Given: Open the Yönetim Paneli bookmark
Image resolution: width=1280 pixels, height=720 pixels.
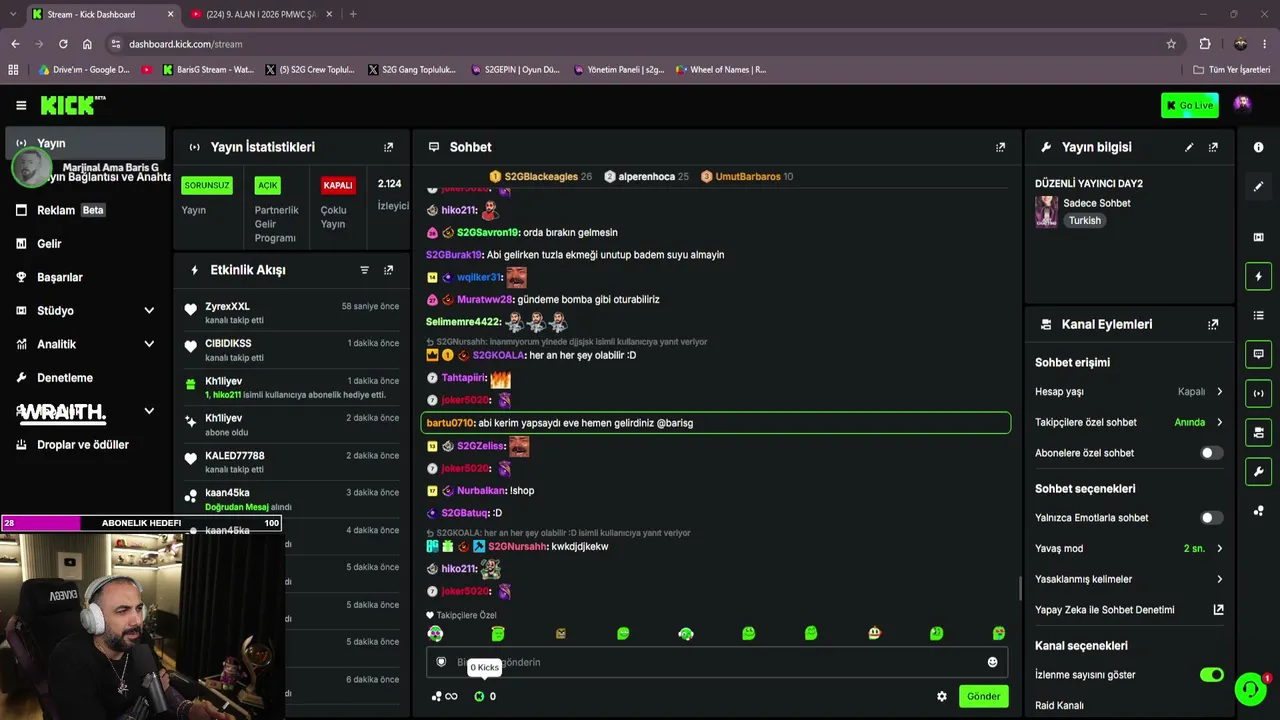Looking at the screenshot, I should point(618,70).
